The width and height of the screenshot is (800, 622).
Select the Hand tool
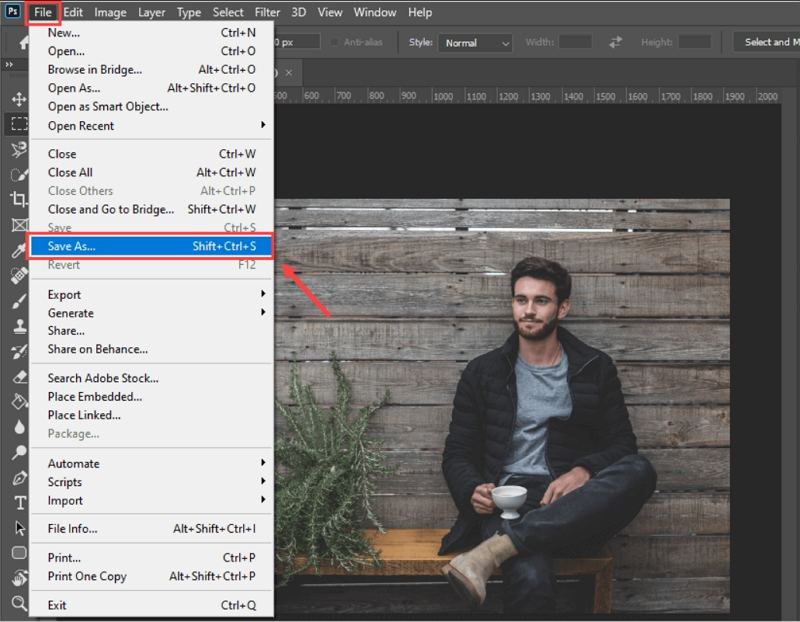(18, 578)
